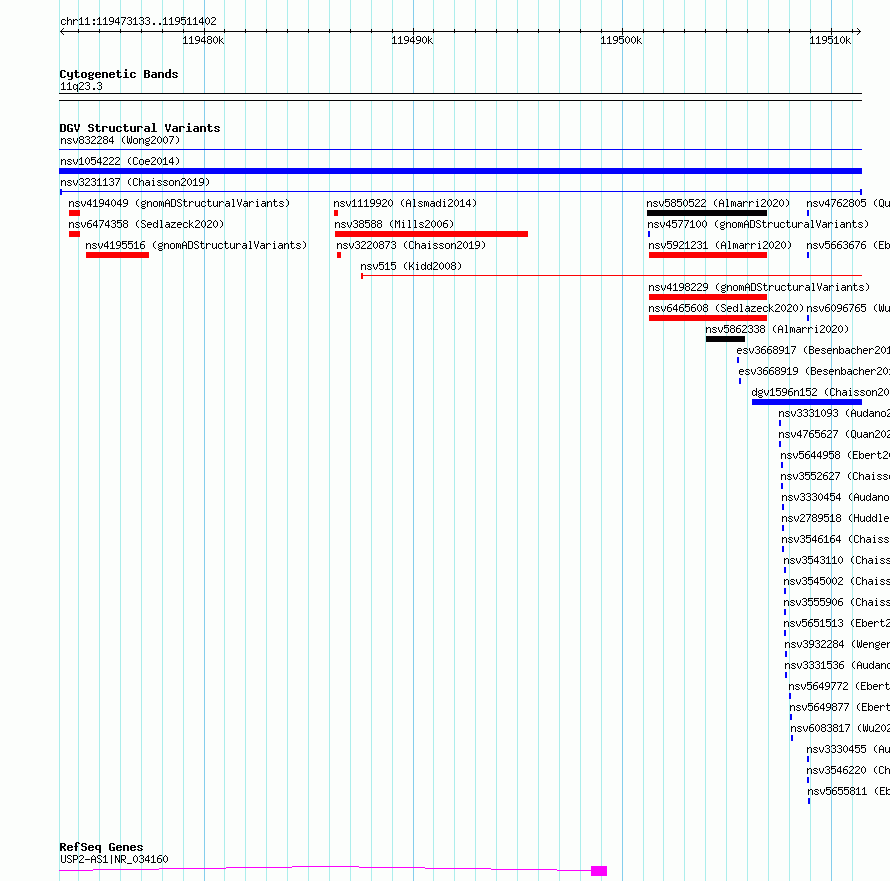Click the nsv832284 (Wong2007) variant label

click(x=120, y=140)
